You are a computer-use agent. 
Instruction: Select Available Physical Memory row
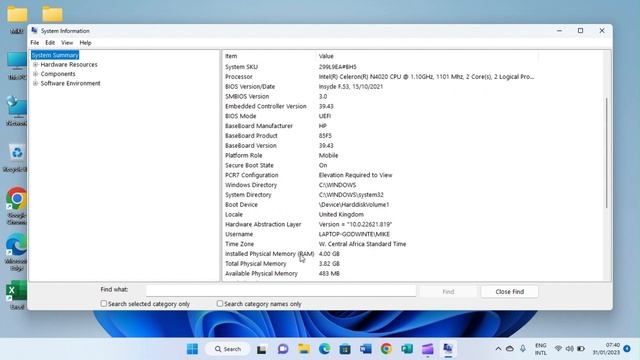[x=380, y=273]
